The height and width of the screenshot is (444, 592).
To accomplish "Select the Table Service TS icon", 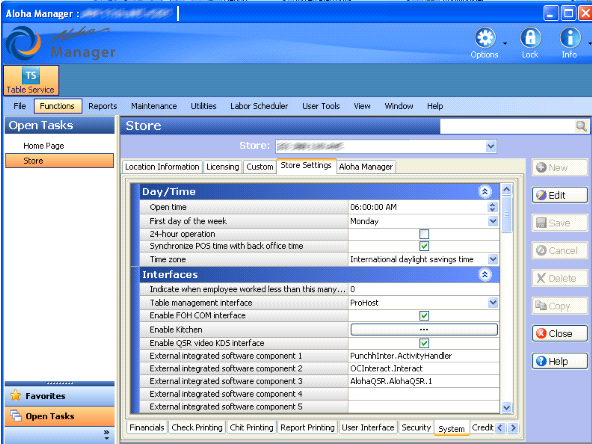I will (31, 80).
